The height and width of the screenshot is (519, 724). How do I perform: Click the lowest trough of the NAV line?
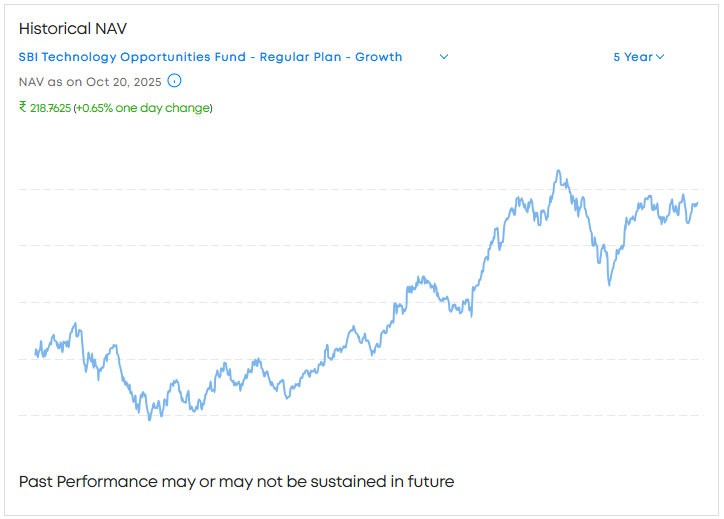click(x=150, y=419)
